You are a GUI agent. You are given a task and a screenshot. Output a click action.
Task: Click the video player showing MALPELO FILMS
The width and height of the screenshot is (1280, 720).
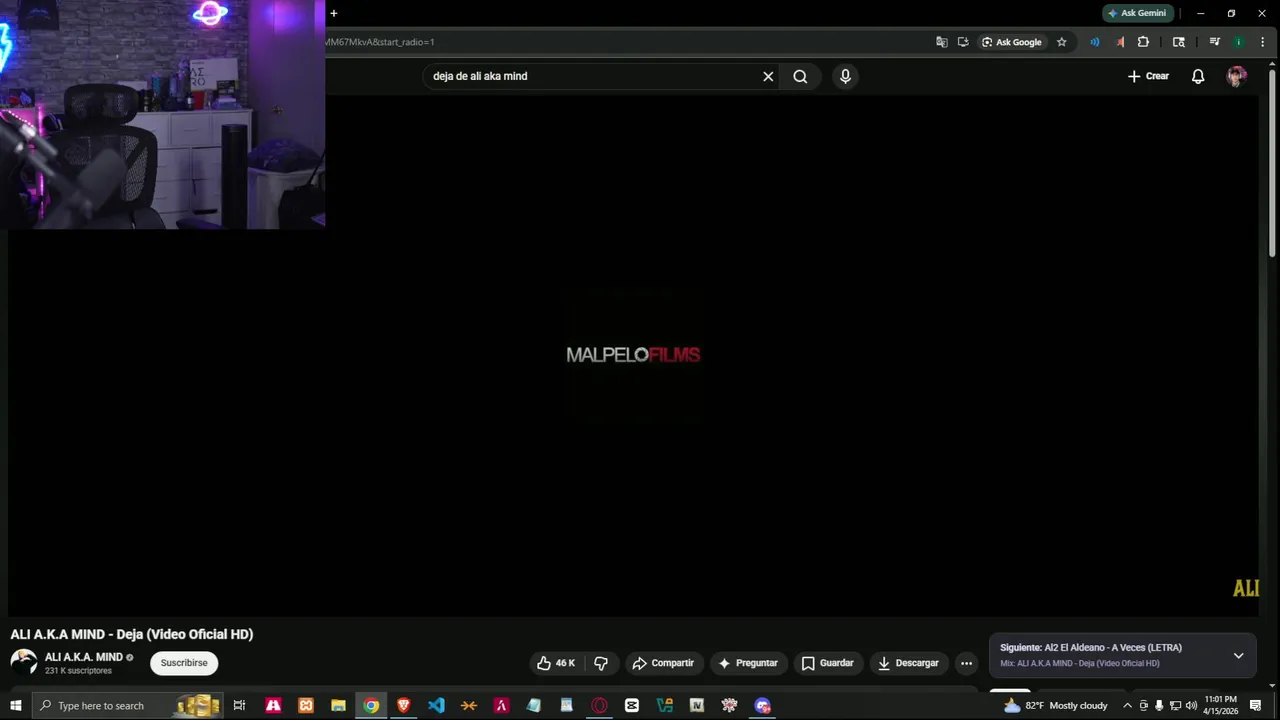point(633,355)
